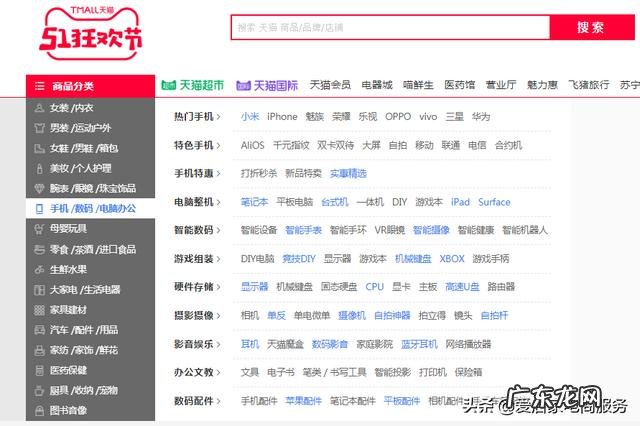Open the 实惠精选 link

coord(348,173)
